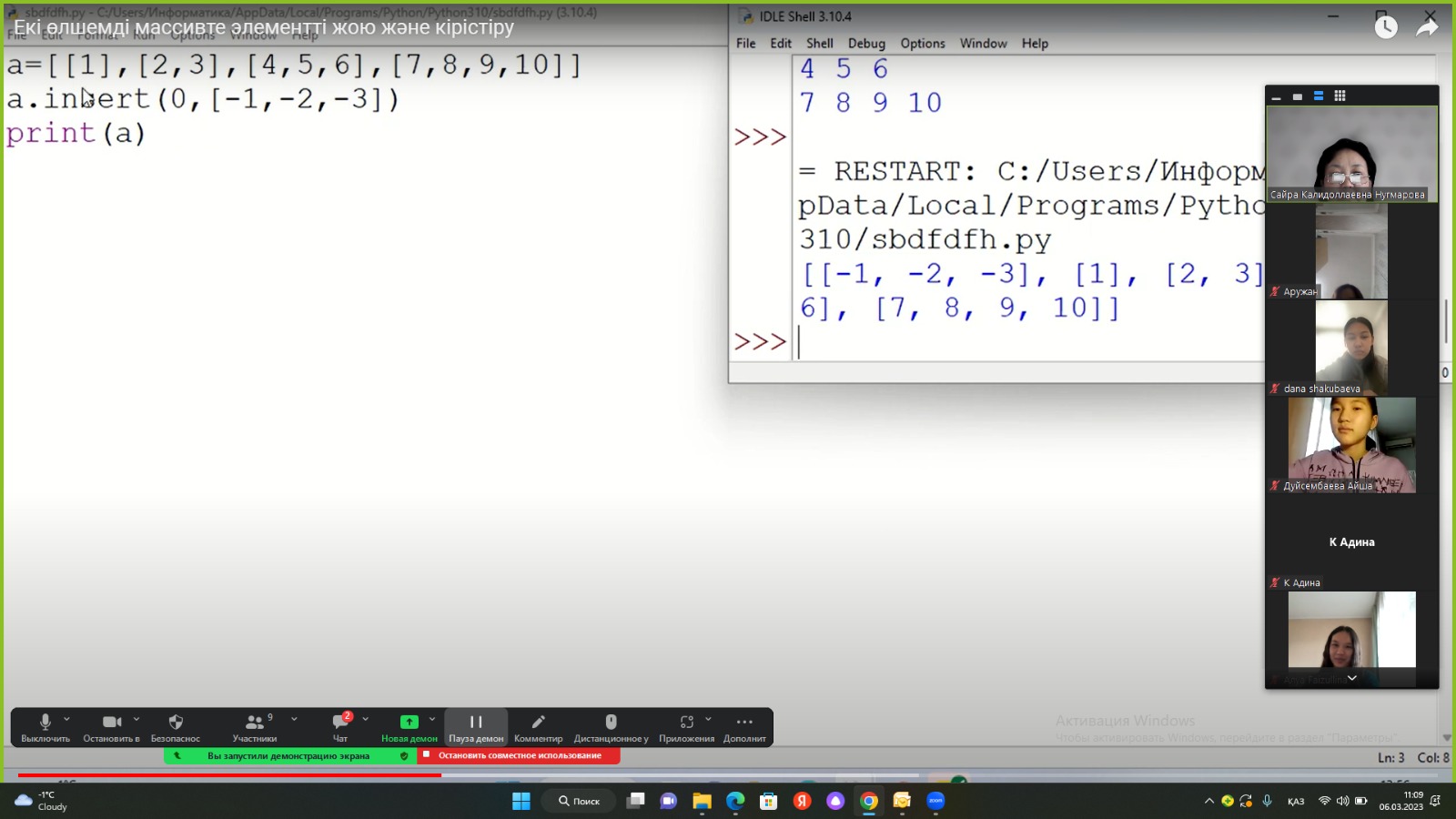Image resolution: width=1456 pixels, height=819 pixels.
Task: Expand participants options arrow
Action: click(x=294, y=719)
